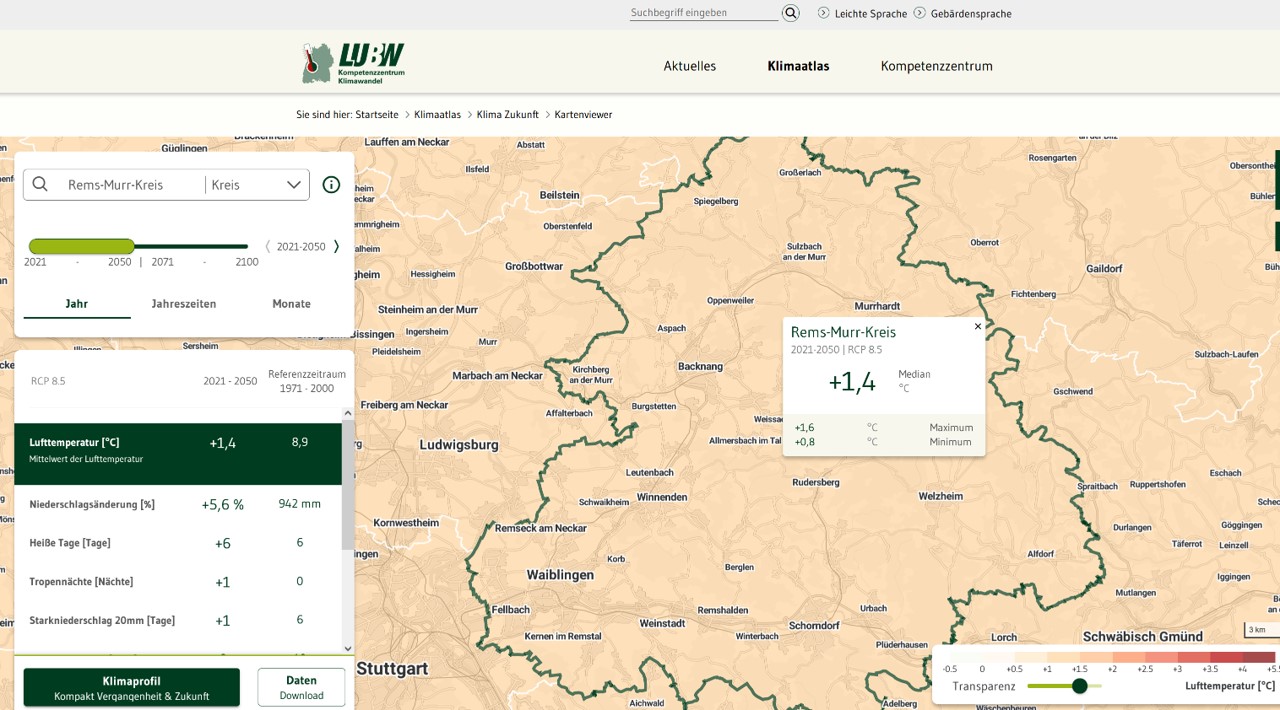The image size is (1280, 710).
Task: Select the 2071–2100 timeline segment
Action: point(191,246)
